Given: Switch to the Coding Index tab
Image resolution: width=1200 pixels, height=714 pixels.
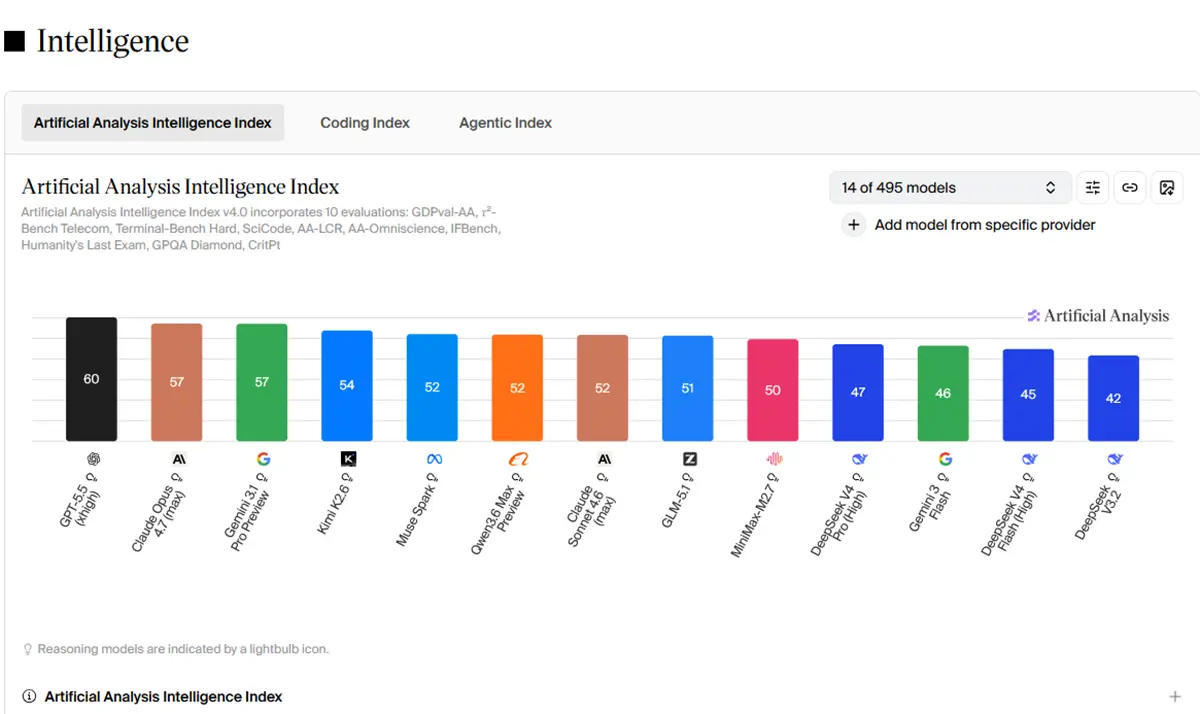Looking at the screenshot, I should 365,123.
